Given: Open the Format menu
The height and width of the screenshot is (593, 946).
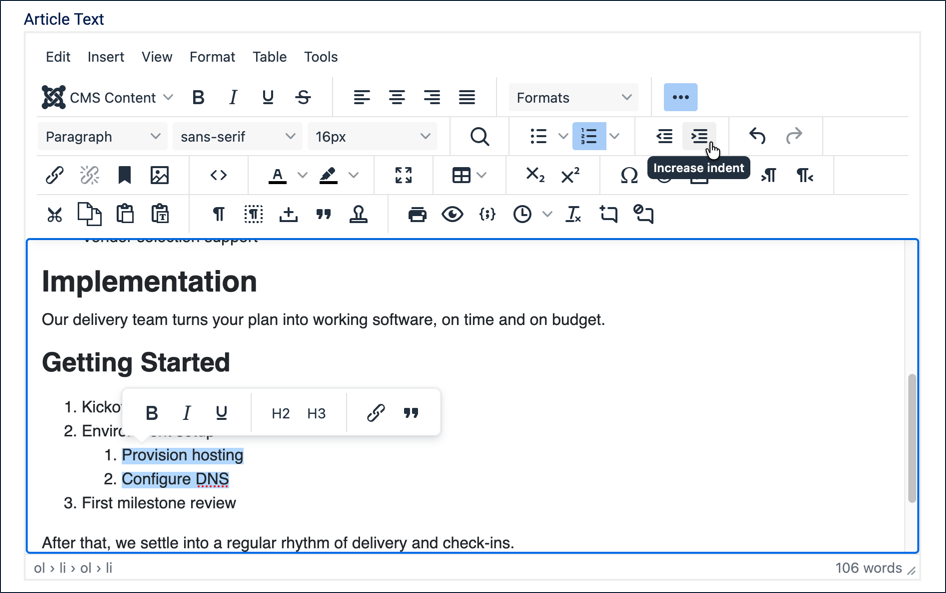Looking at the screenshot, I should point(212,57).
